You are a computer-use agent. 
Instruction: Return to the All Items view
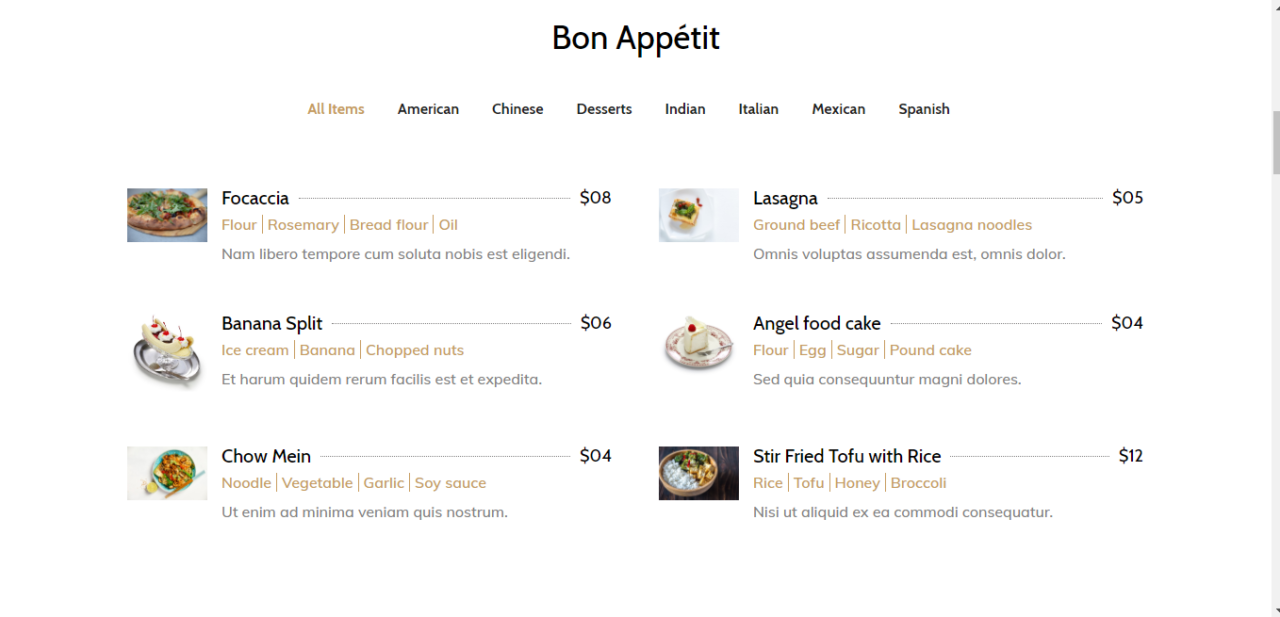coord(335,108)
